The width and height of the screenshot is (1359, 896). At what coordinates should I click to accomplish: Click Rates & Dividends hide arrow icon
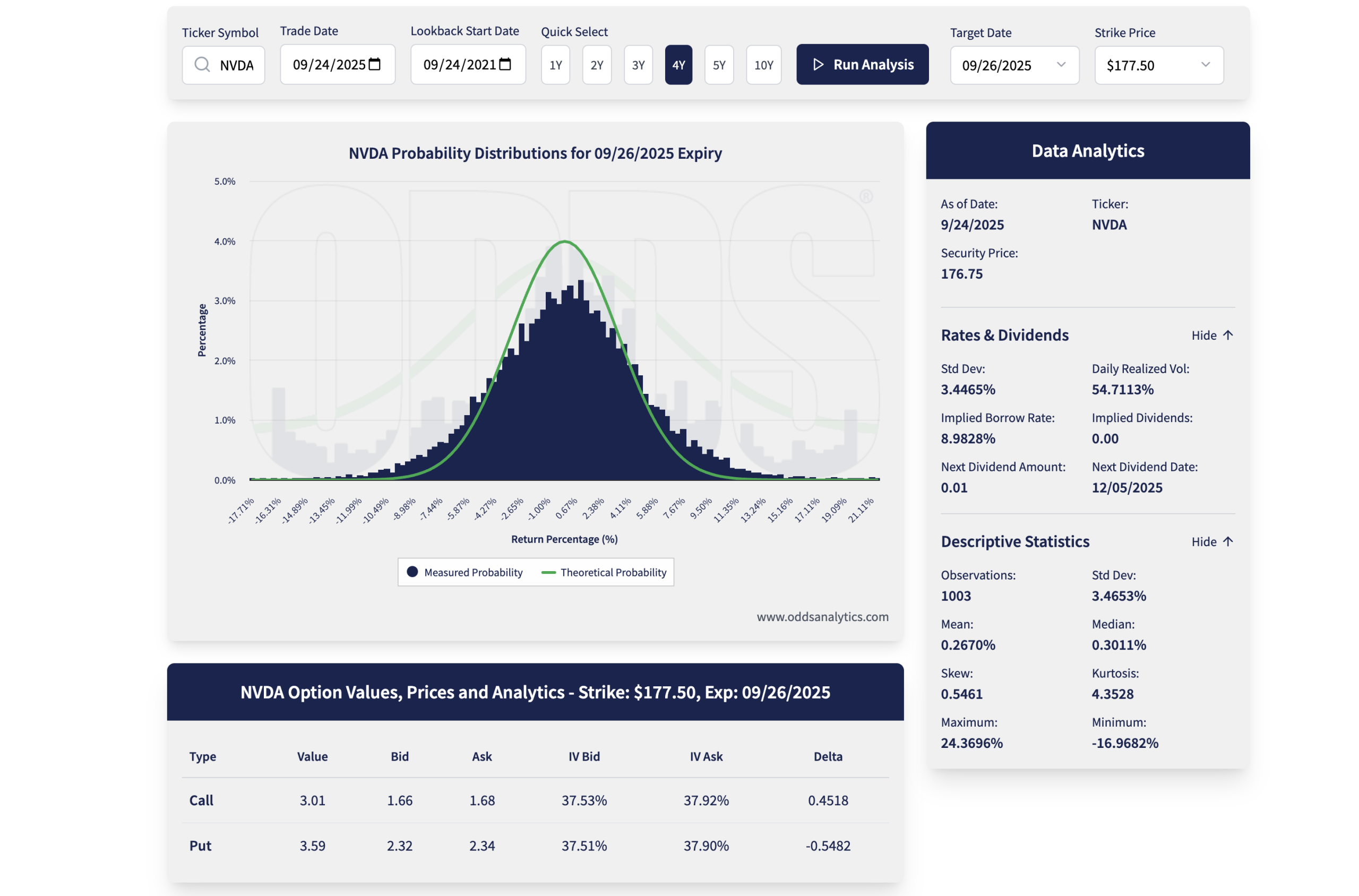click(x=1227, y=335)
